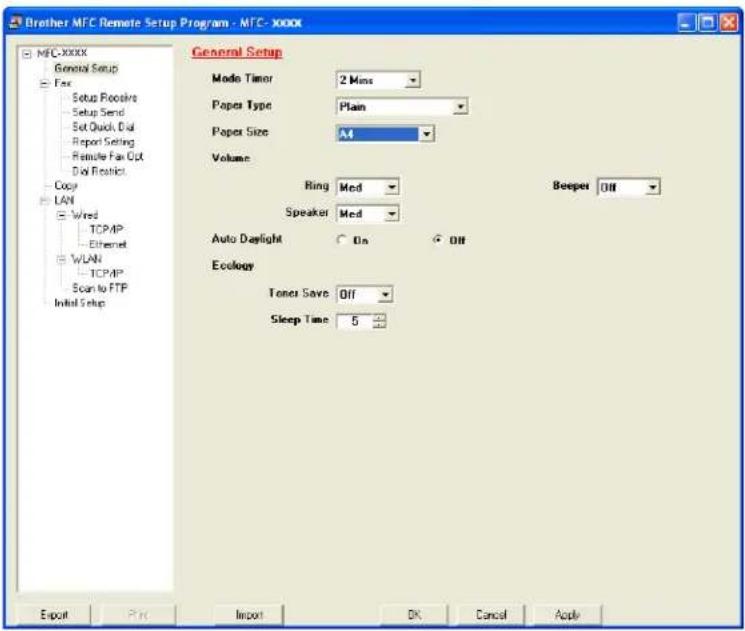Click the Fax tree label

pos(63,83)
